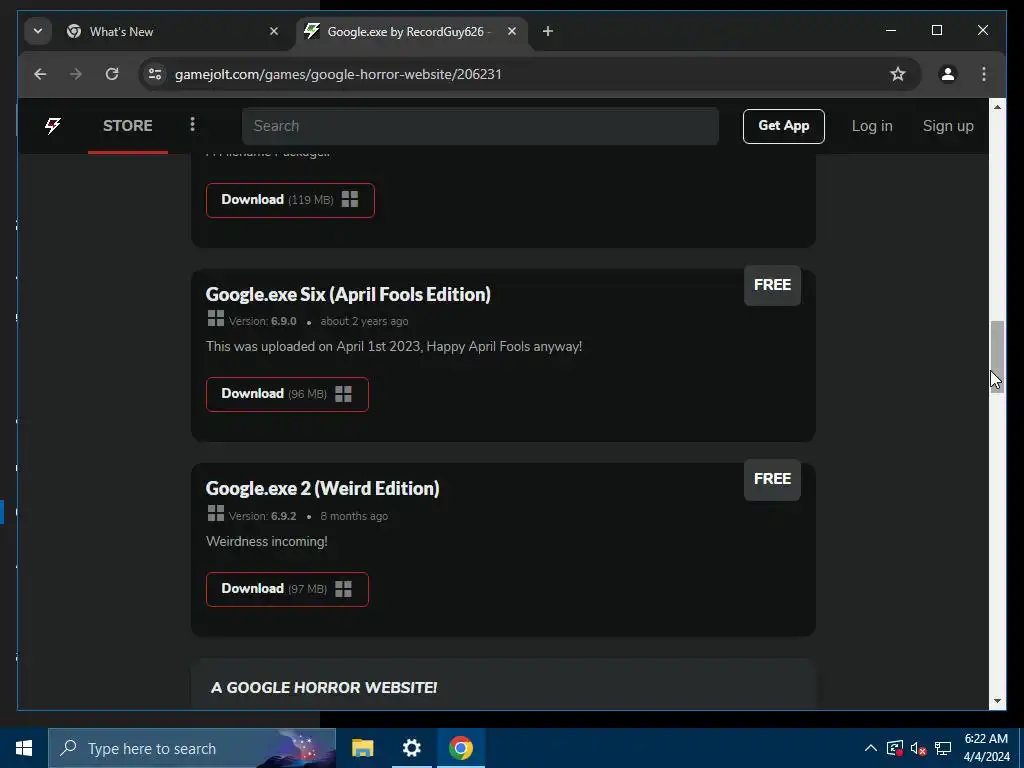
Task: Open the three-dot menu next to STORE
Action: click(x=192, y=124)
